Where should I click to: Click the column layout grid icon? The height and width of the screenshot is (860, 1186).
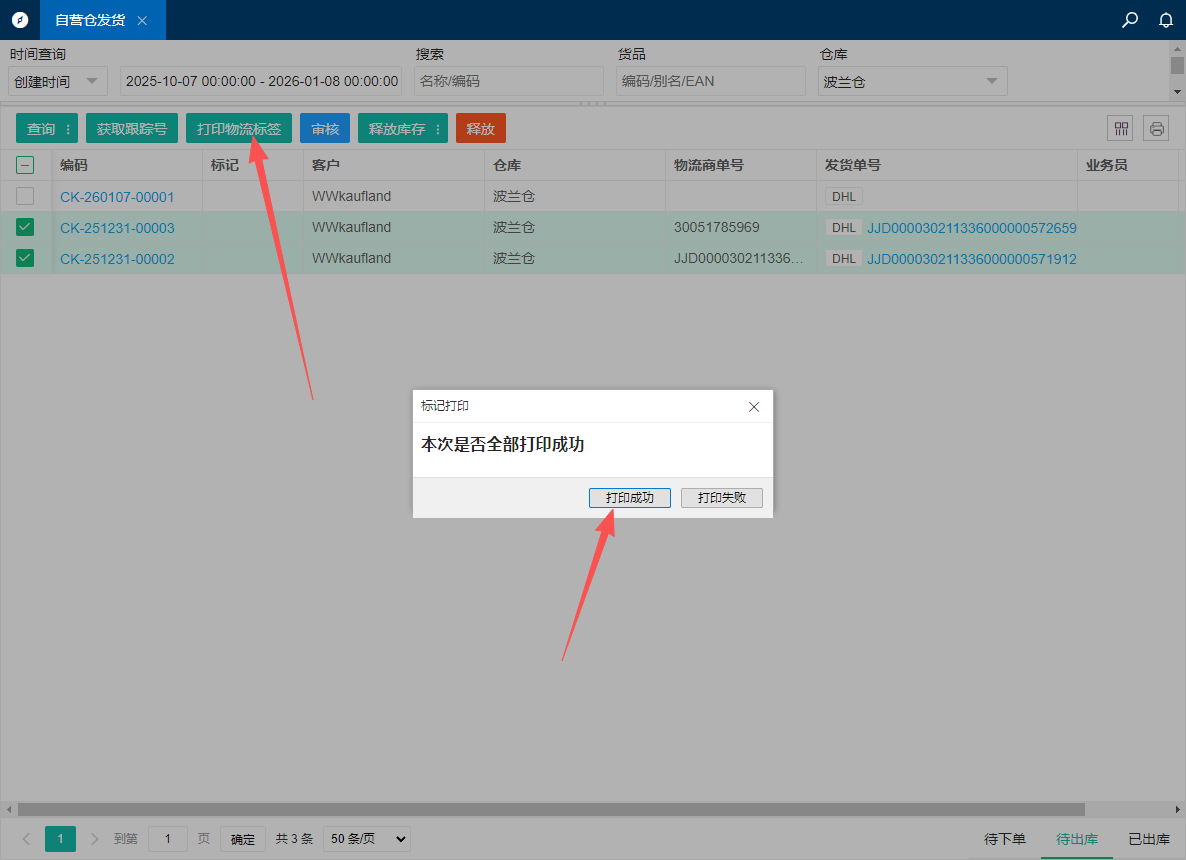click(x=1121, y=128)
